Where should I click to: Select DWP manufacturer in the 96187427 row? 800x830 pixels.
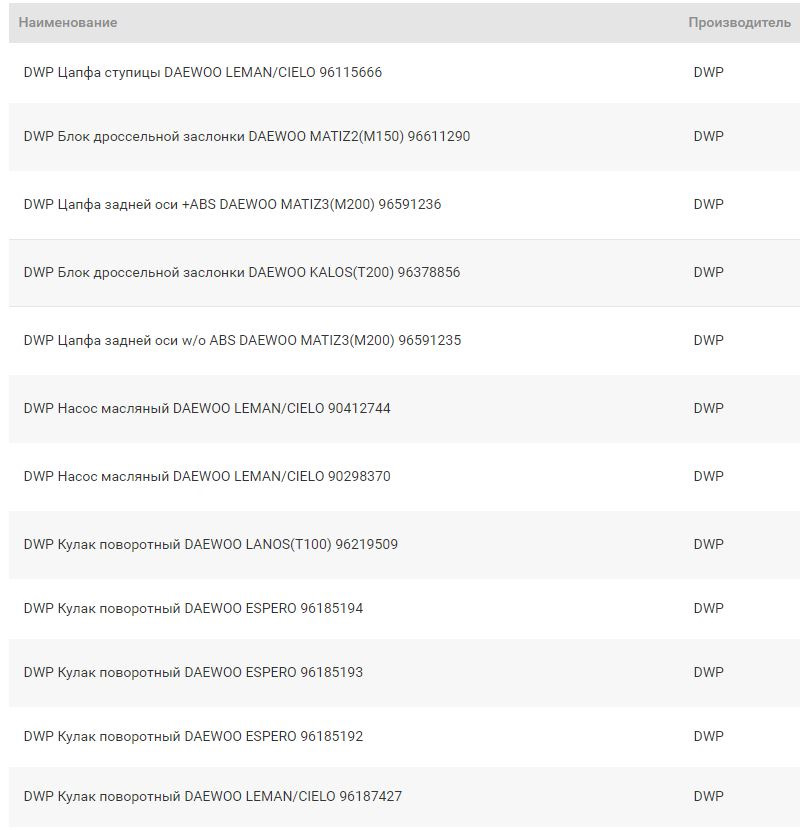708,796
